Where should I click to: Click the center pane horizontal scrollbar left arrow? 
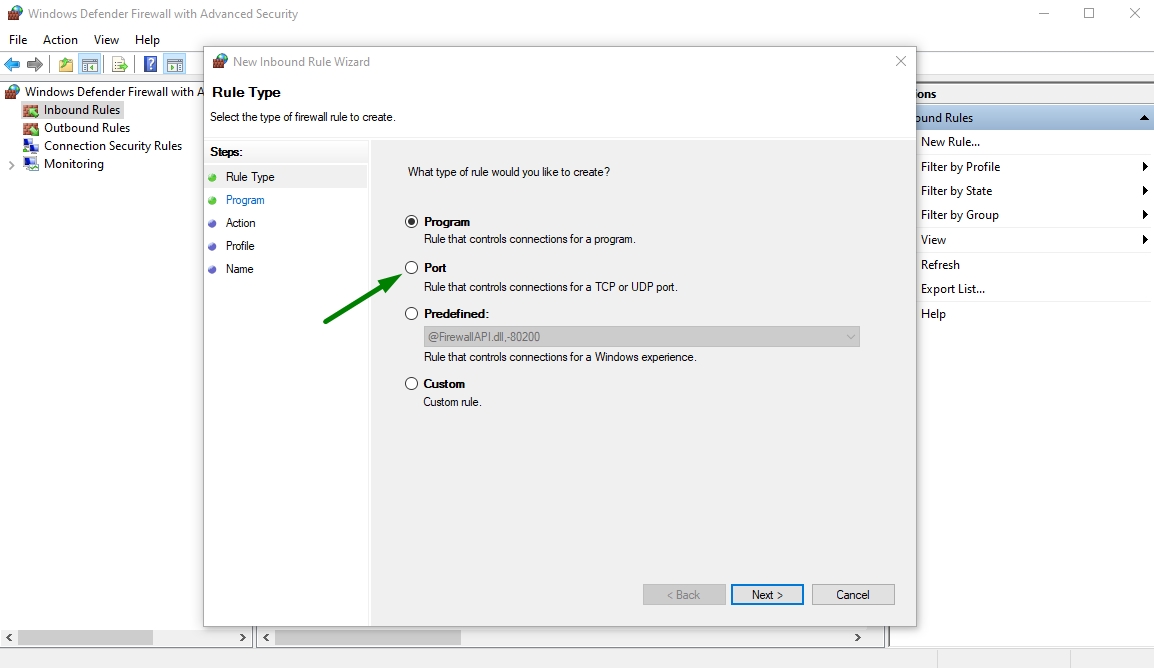pyautogui.click(x=266, y=637)
